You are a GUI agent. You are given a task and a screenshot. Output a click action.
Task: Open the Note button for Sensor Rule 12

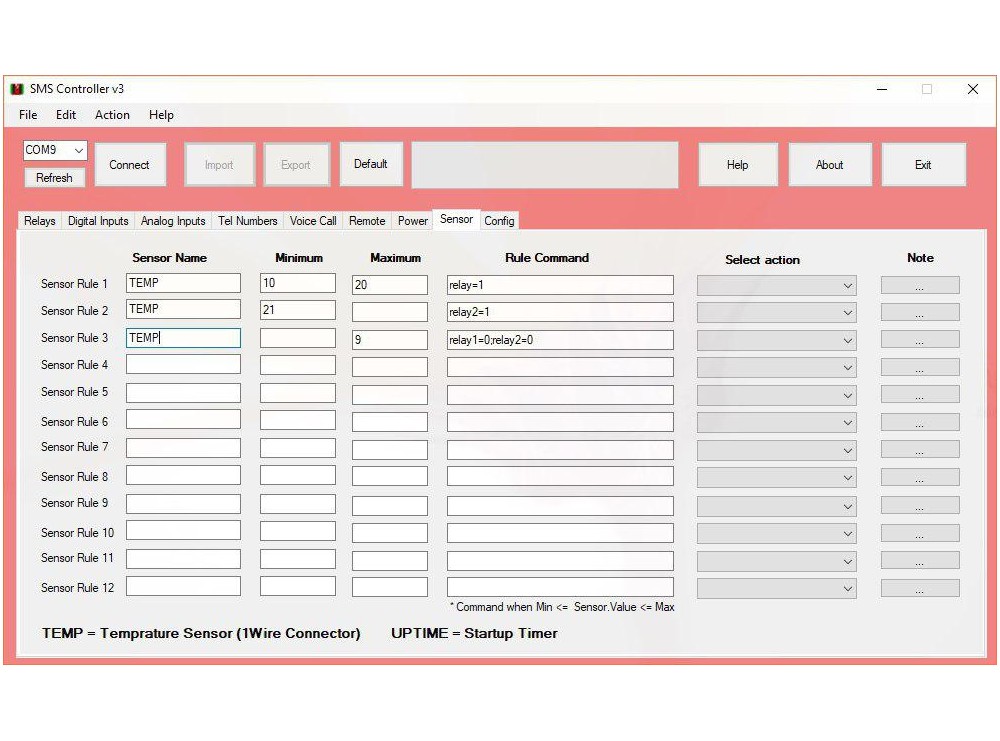pos(919,589)
